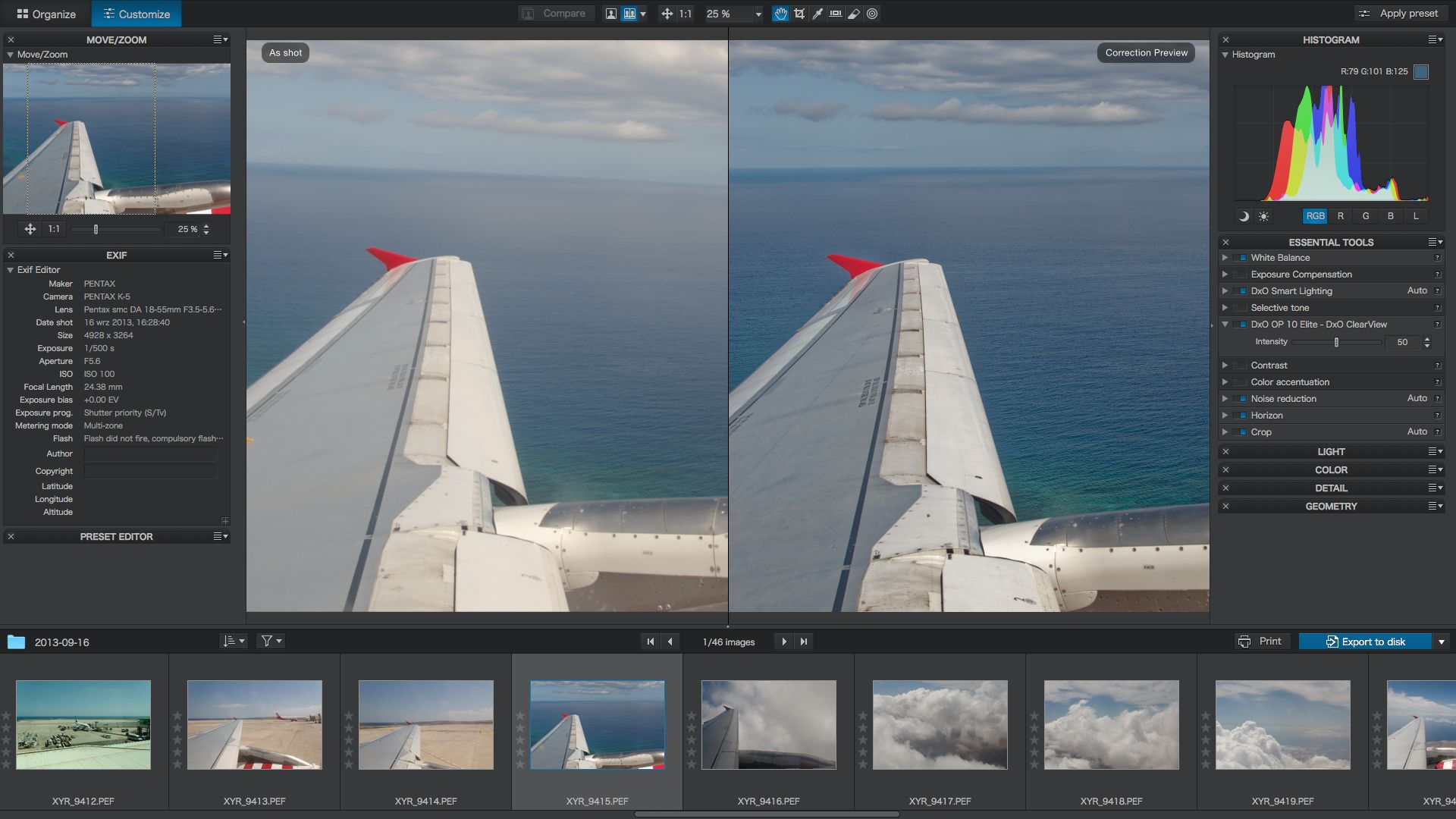
Task: Show the R histogram channel
Action: [x=1341, y=216]
